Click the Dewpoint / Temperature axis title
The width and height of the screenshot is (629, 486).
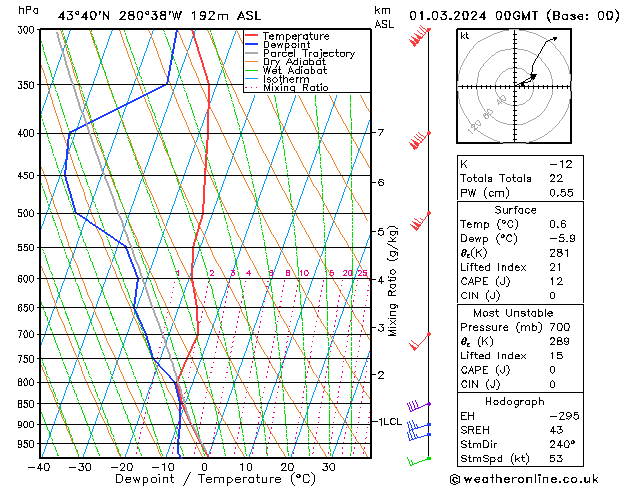click(x=215, y=479)
